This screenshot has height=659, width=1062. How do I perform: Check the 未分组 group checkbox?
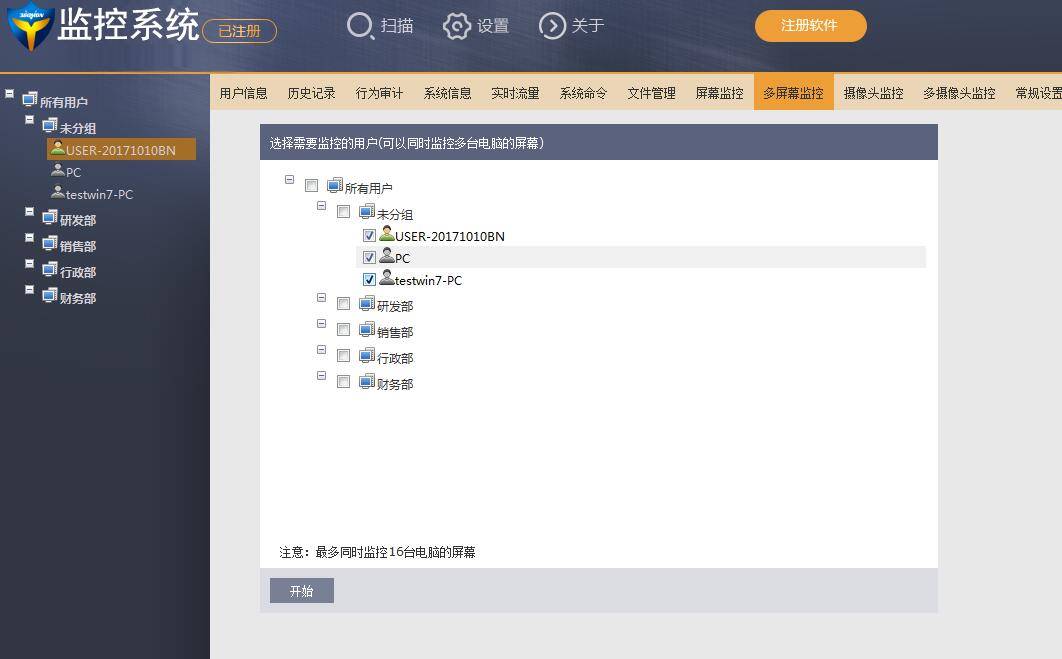pyautogui.click(x=343, y=212)
